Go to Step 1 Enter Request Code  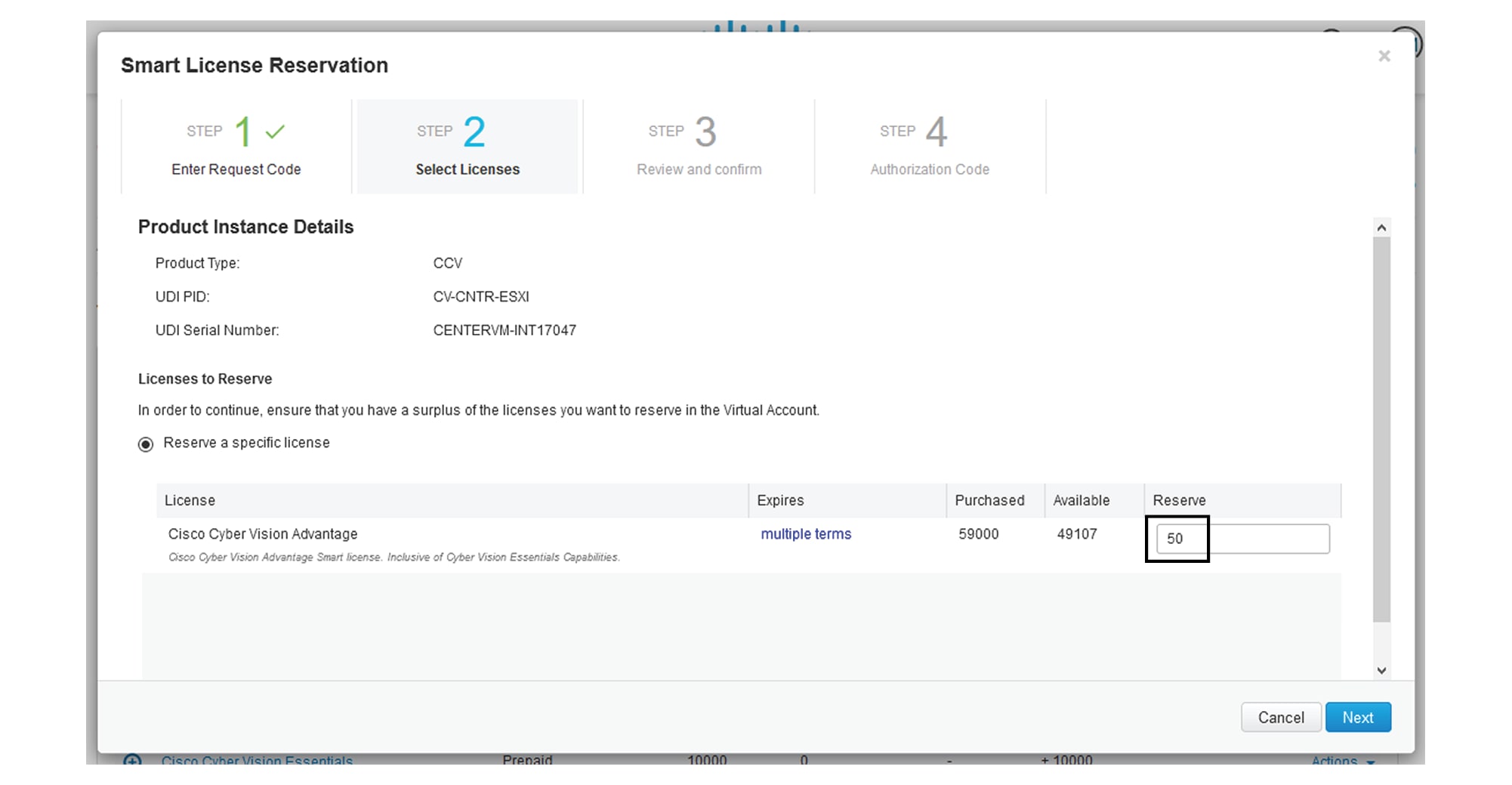click(x=236, y=147)
